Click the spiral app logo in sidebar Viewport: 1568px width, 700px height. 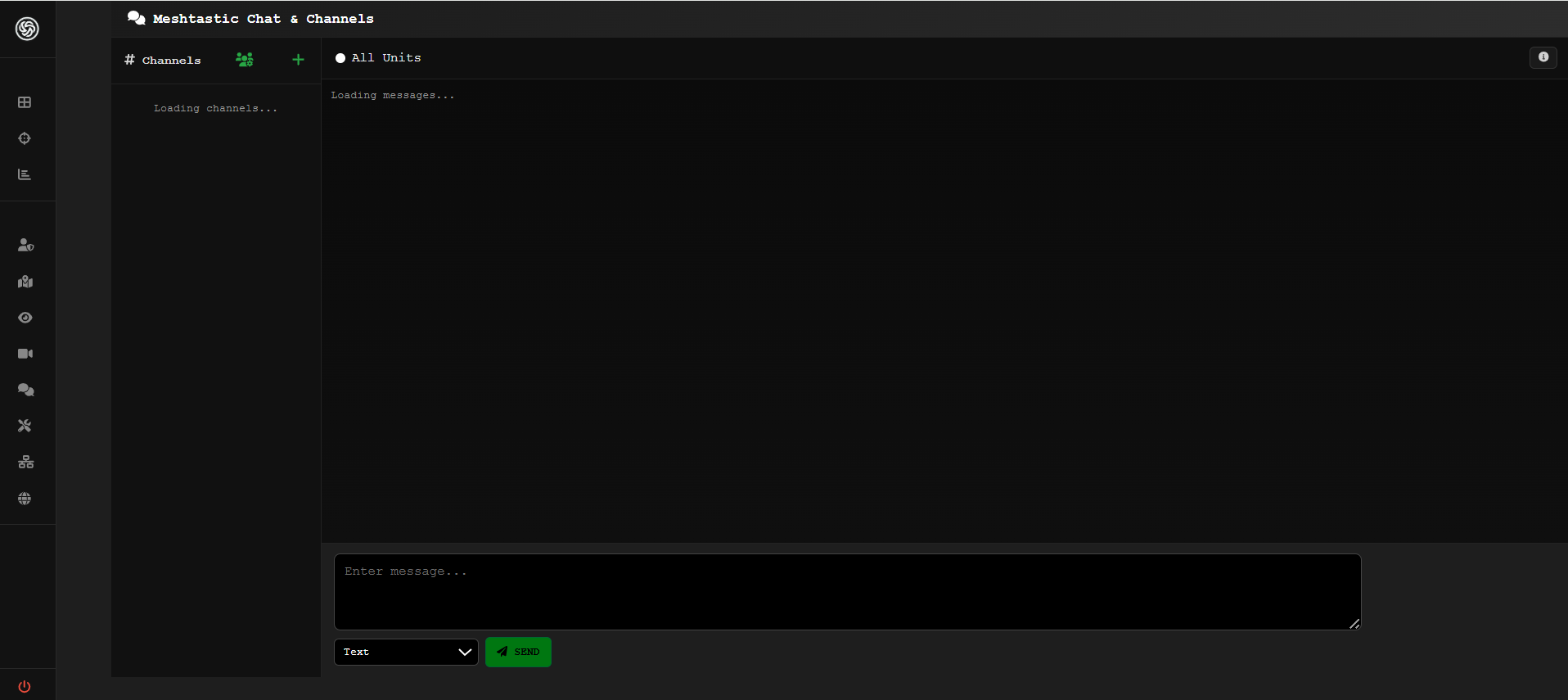[x=27, y=29]
